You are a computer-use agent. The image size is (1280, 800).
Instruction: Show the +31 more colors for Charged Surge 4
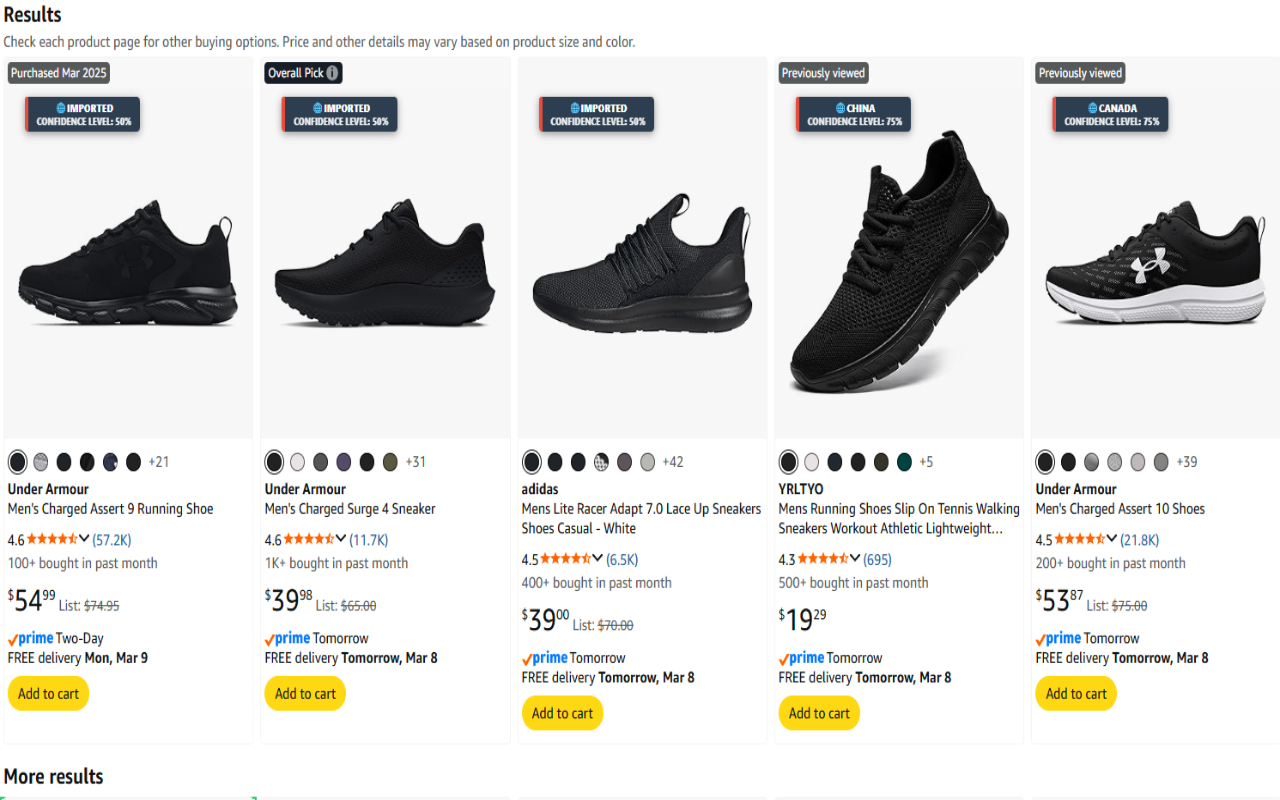(x=415, y=462)
